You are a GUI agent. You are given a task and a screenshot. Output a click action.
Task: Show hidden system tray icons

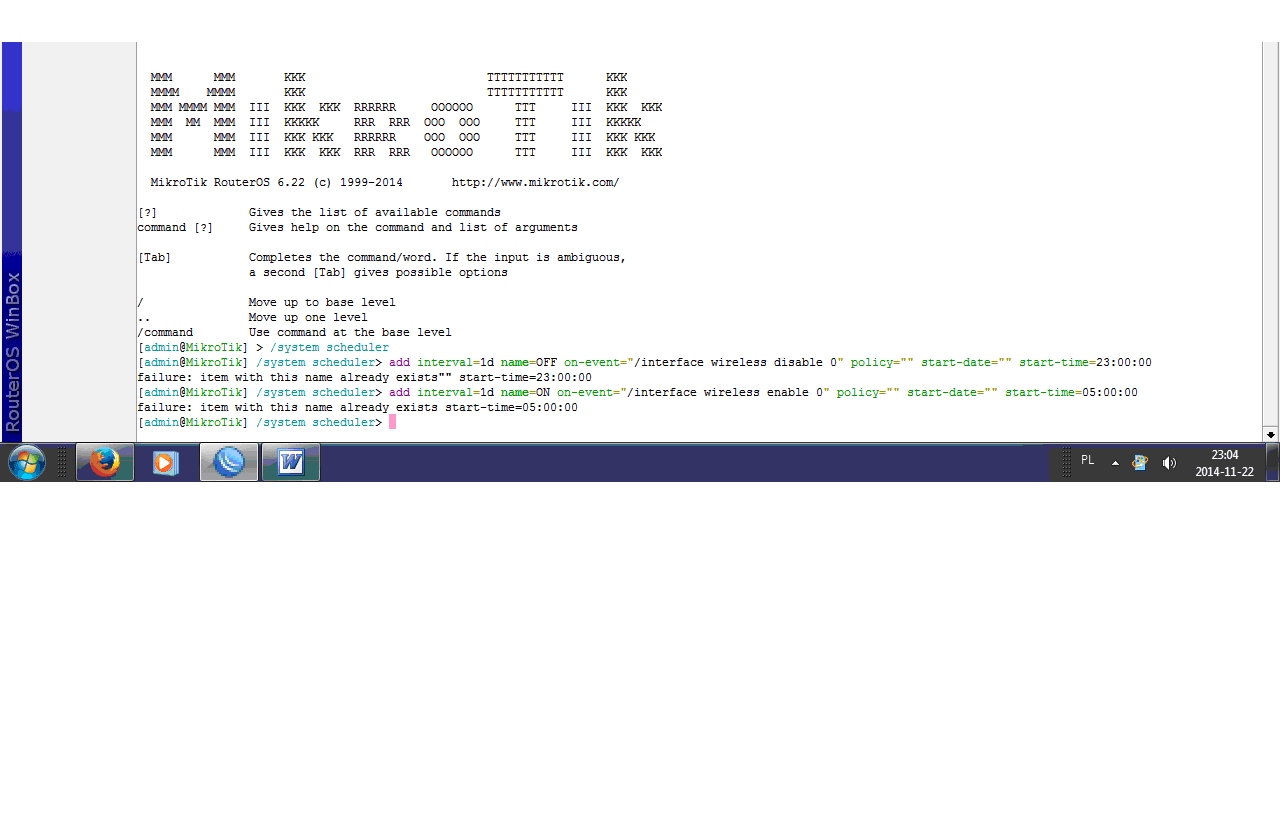point(1115,463)
